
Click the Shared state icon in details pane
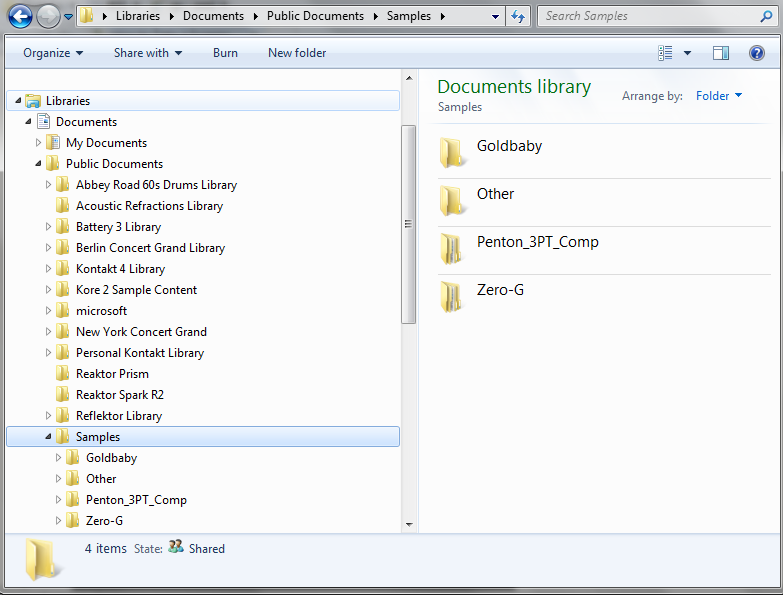(175, 547)
